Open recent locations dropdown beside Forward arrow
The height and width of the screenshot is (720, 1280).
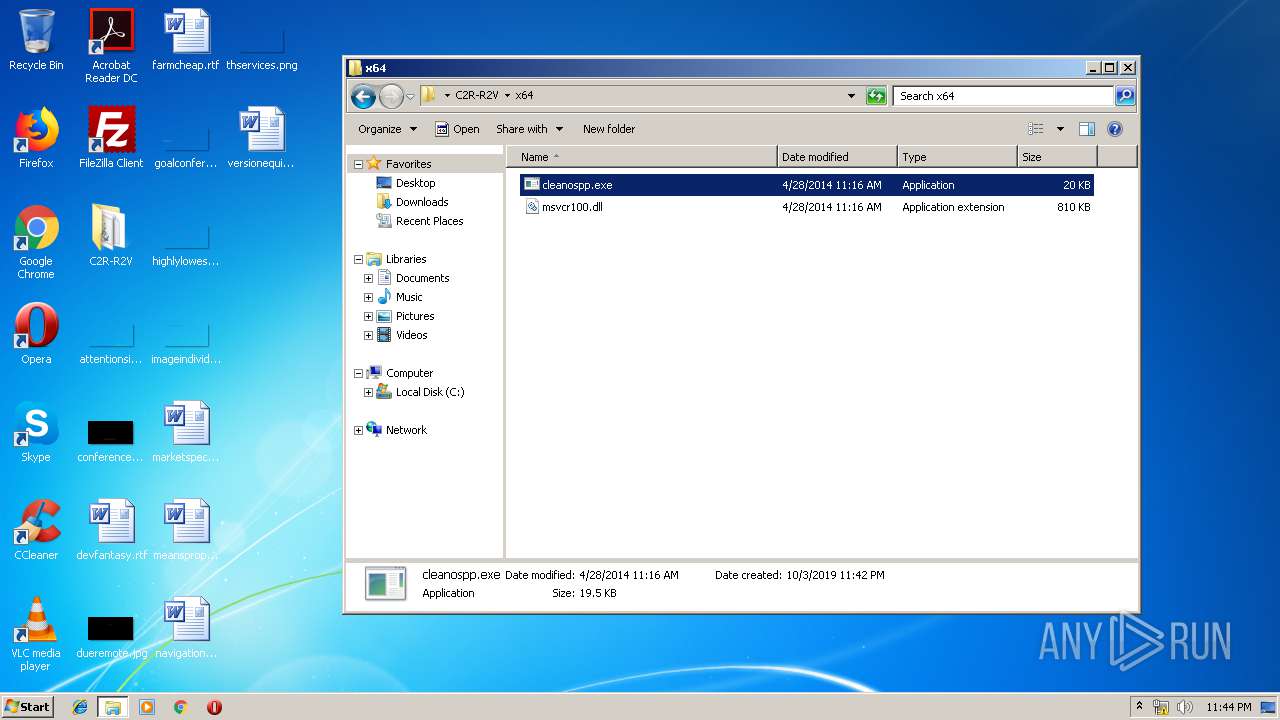pos(410,97)
